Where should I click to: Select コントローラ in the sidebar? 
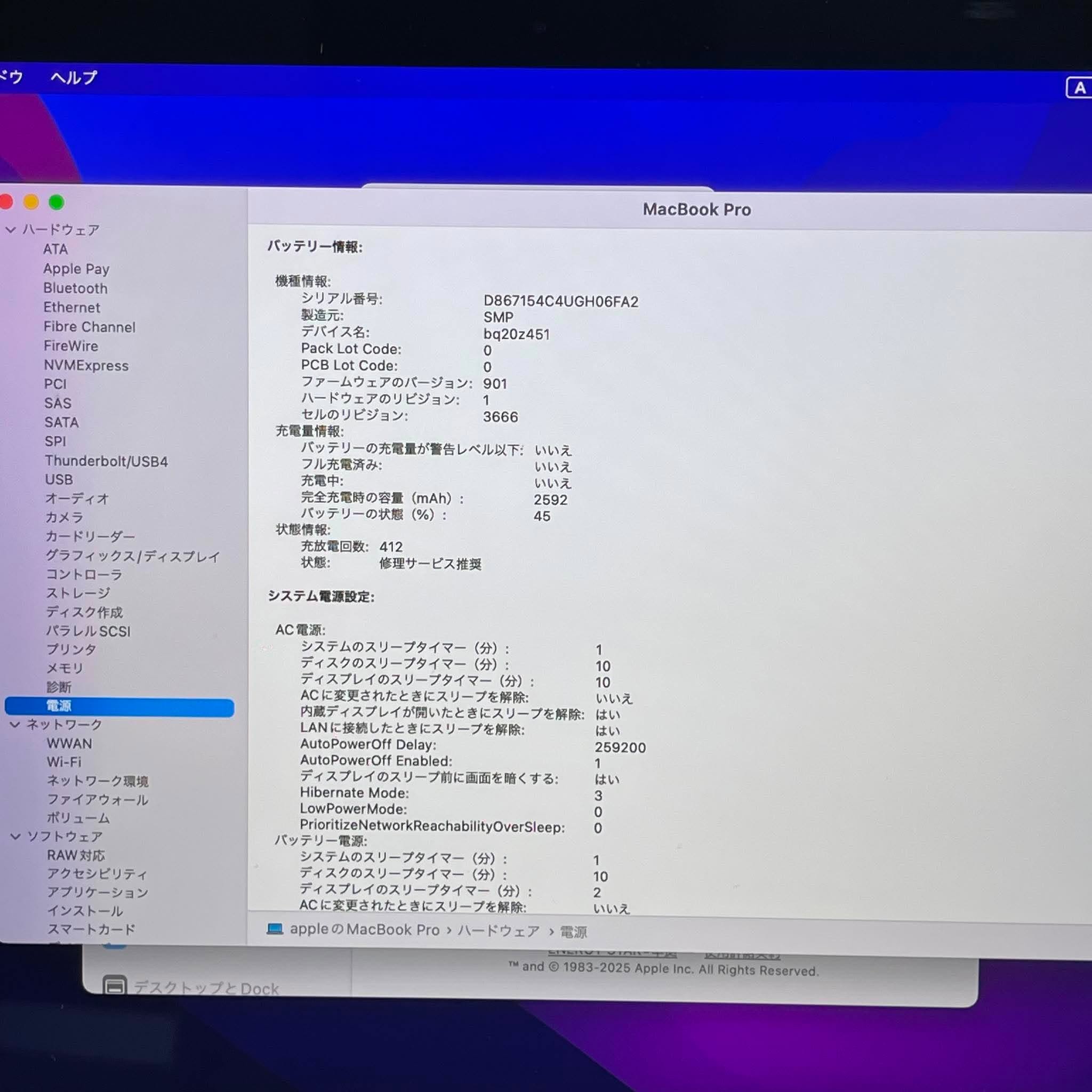pyautogui.click(x=84, y=574)
